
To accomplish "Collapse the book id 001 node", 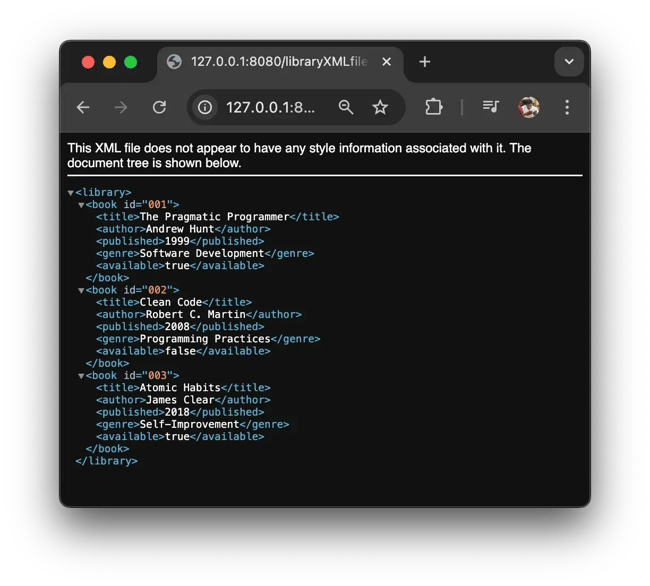I will pyautogui.click(x=81, y=205).
